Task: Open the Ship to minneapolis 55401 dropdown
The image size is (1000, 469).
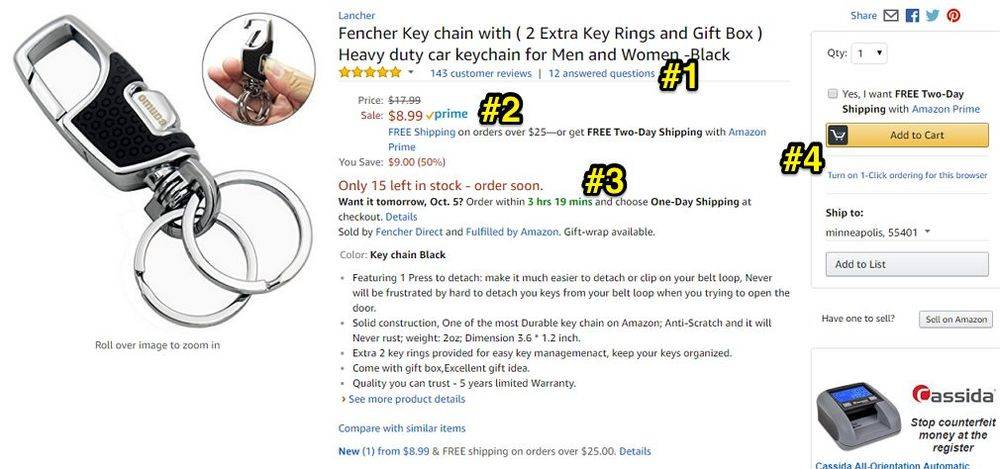Action: pyautogui.click(x=878, y=232)
